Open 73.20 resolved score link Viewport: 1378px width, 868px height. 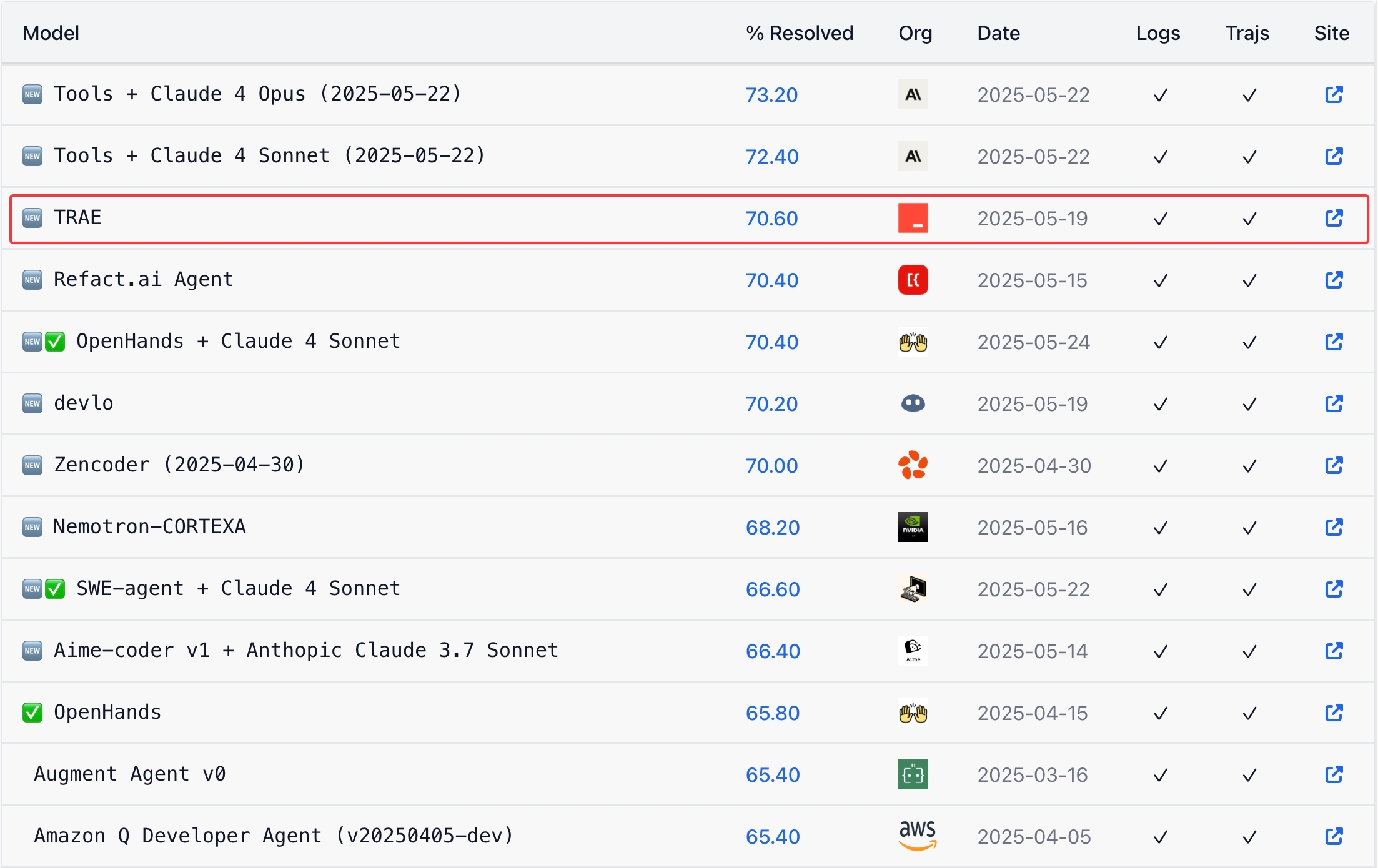click(x=771, y=95)
